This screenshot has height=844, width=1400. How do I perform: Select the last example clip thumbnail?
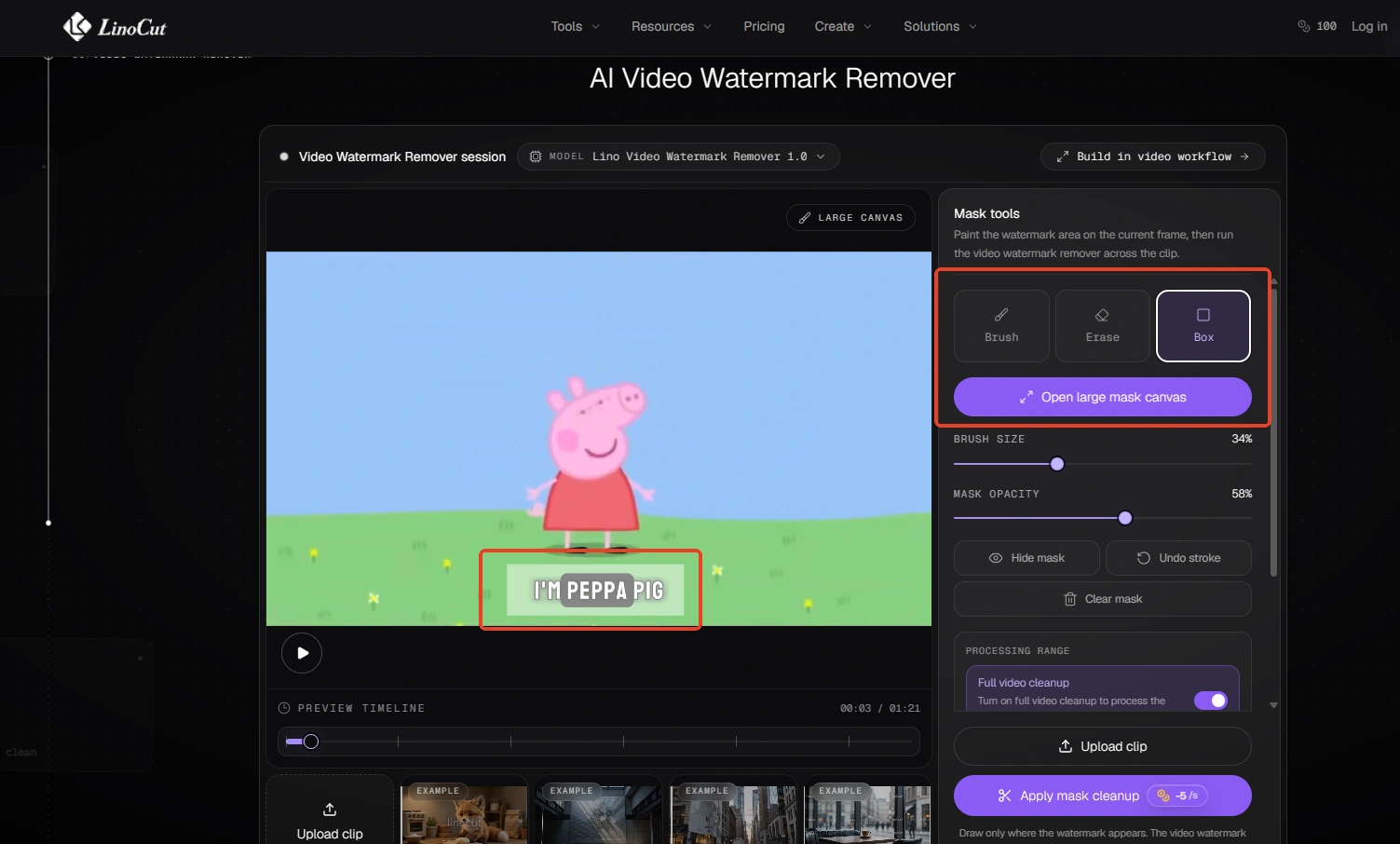pyautogui.click(x=867, y=810)
